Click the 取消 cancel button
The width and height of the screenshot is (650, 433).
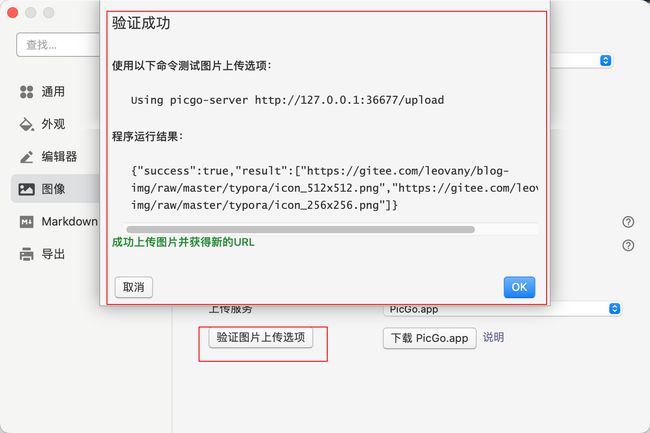coord(133,287)
